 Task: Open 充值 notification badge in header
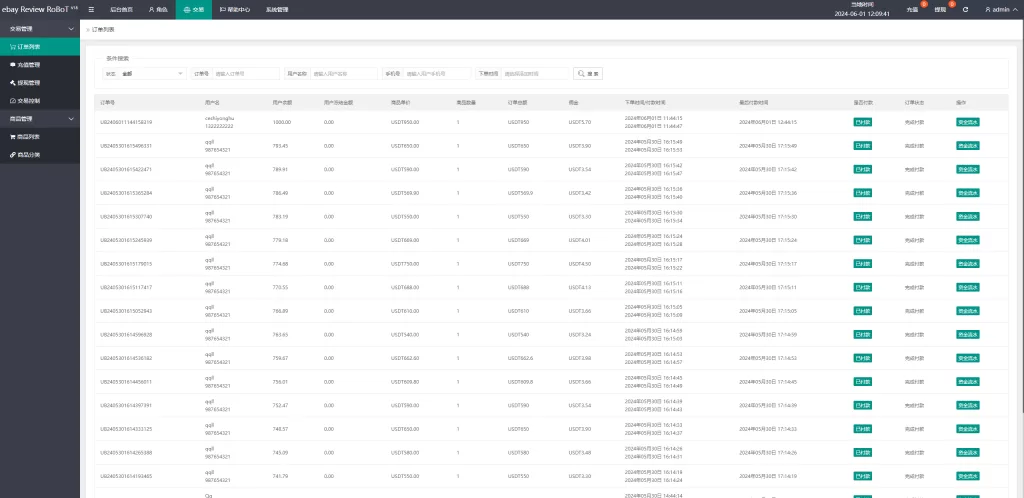pos(912,9)
